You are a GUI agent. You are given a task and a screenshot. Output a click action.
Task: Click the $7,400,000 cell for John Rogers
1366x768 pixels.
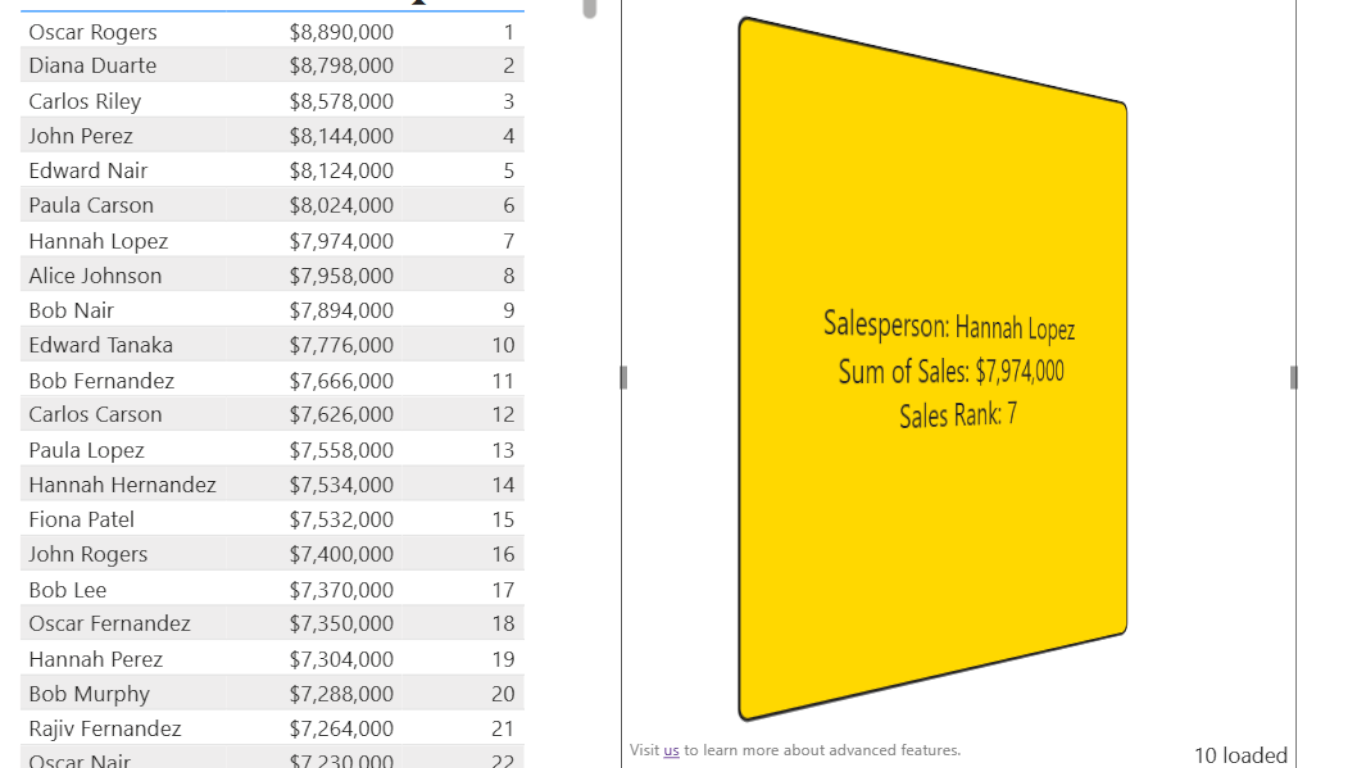(x=342, y=554)
